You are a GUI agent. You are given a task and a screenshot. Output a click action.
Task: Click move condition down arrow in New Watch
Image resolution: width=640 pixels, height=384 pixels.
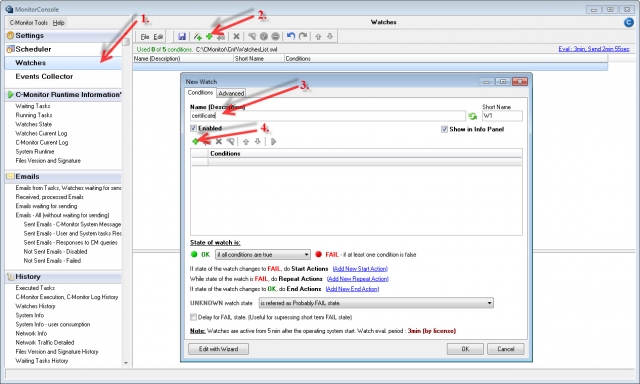(258, 141)
